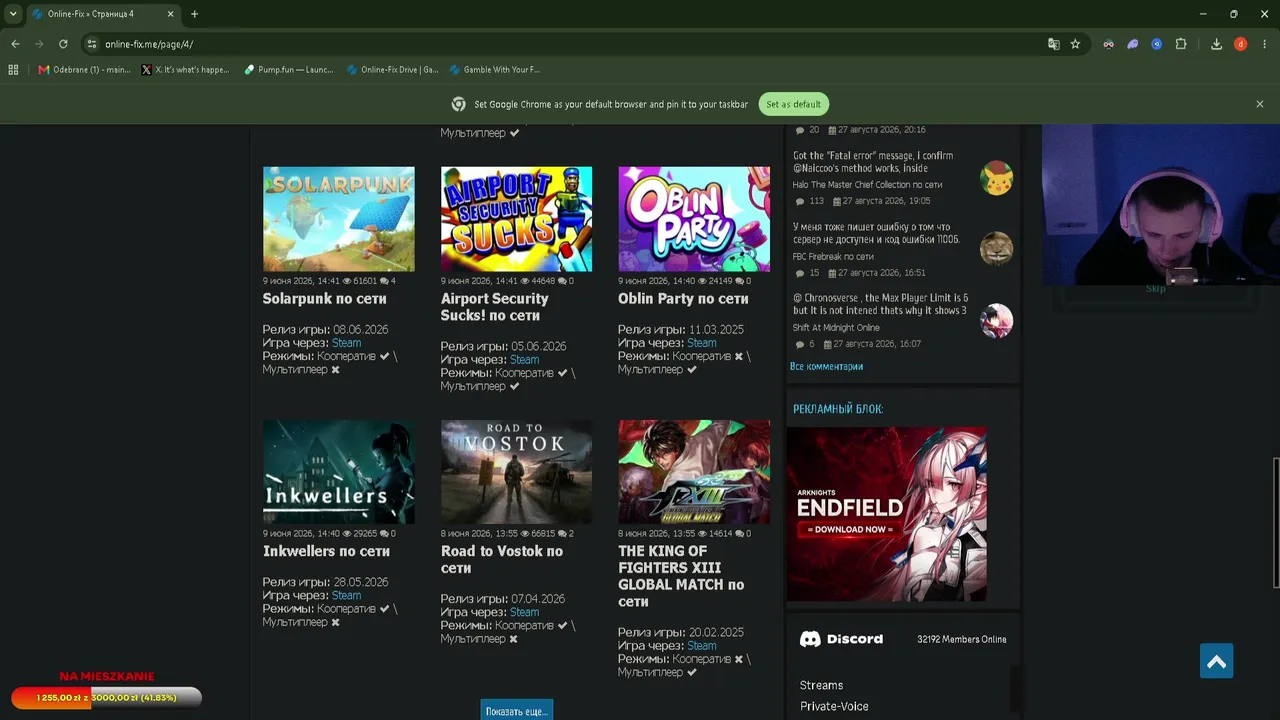This screenshot has height=720, width=1280.
Task: Click the NA MIESZKANIE donation progress bar
Action: [x=107, y=697]
